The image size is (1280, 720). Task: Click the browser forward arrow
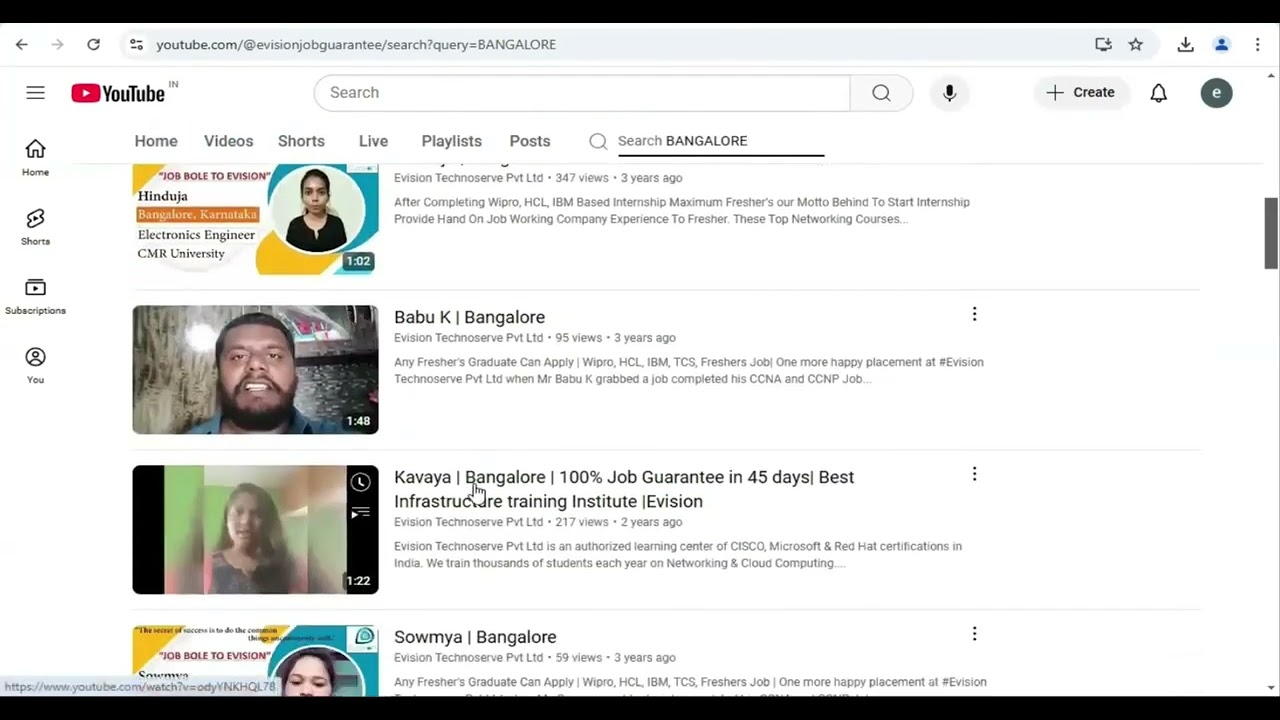pos(57,44)
